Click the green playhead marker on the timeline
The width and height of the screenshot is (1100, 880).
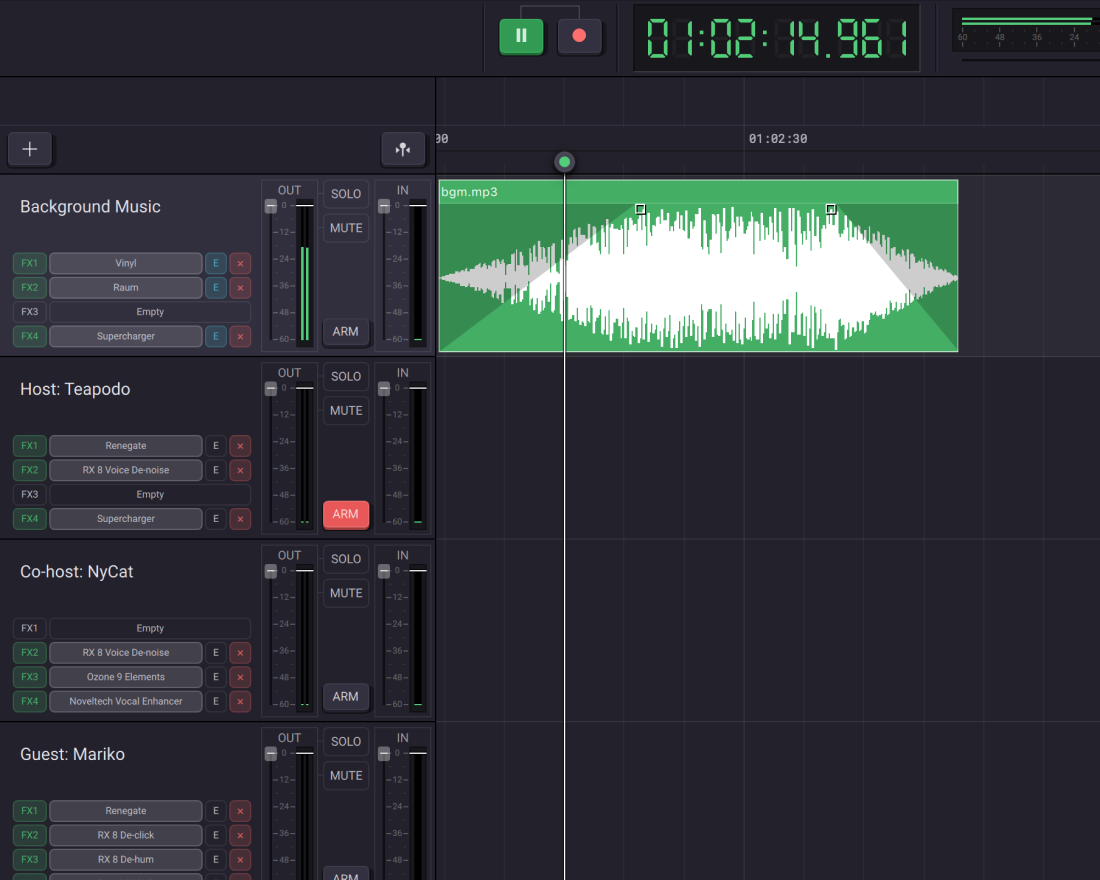point(565,162)
